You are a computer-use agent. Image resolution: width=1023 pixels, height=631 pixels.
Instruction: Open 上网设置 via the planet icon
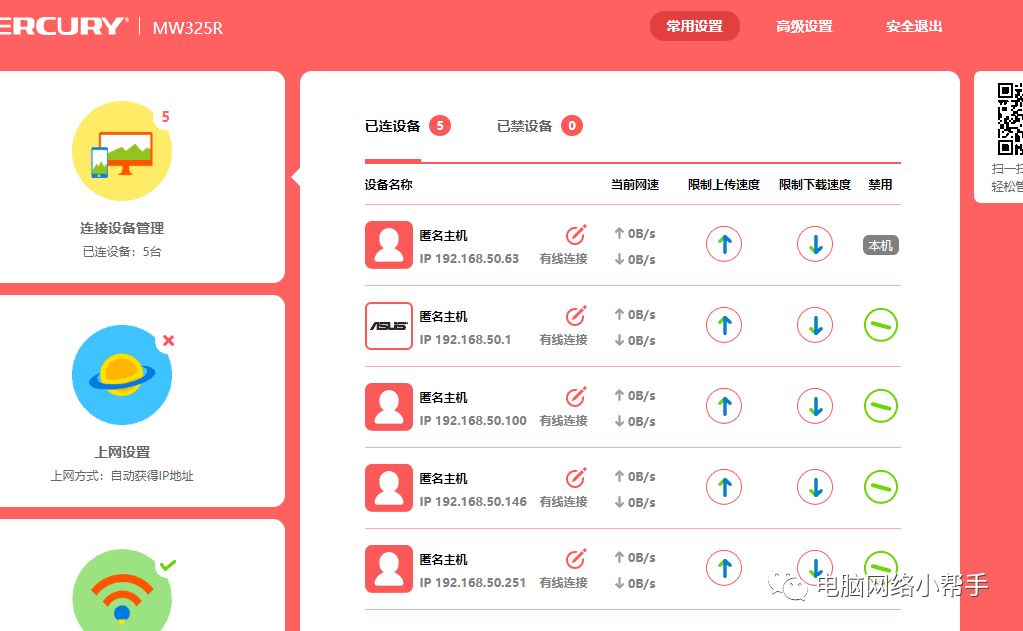coord(122,373)
